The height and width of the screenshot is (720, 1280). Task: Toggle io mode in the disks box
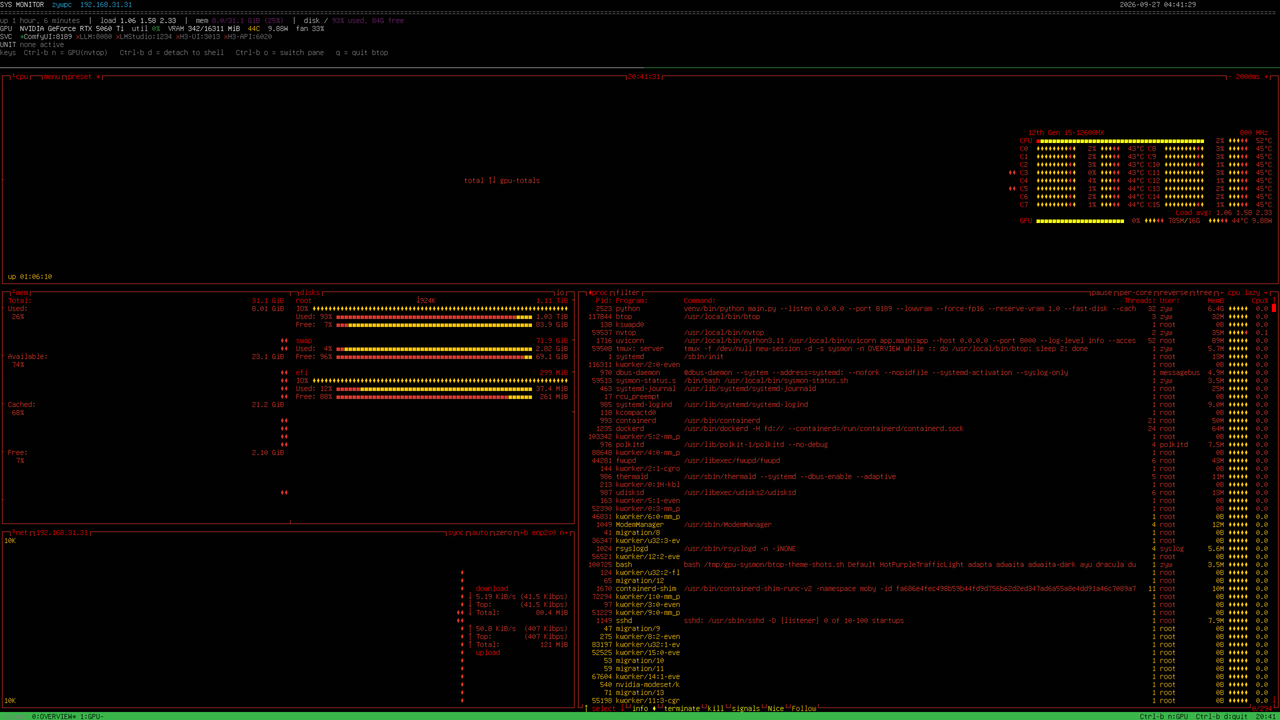[560, 292]
